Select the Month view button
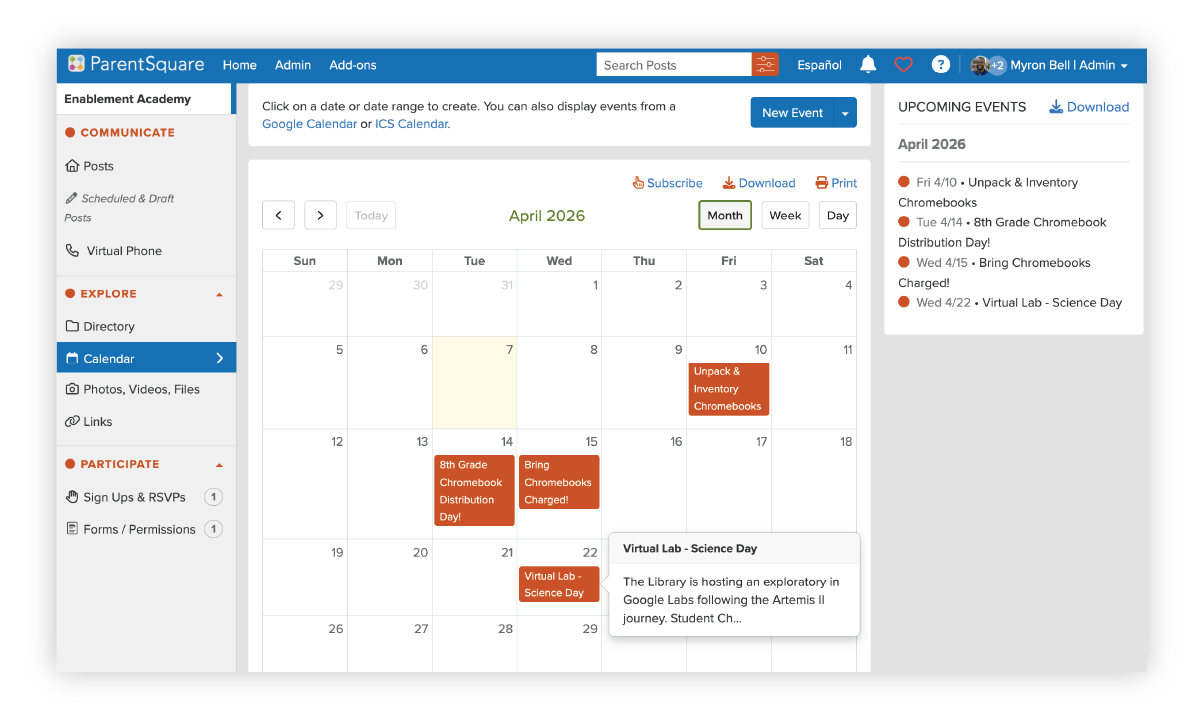This screenshot has width=1200, height=726. [x=725, y=215]
